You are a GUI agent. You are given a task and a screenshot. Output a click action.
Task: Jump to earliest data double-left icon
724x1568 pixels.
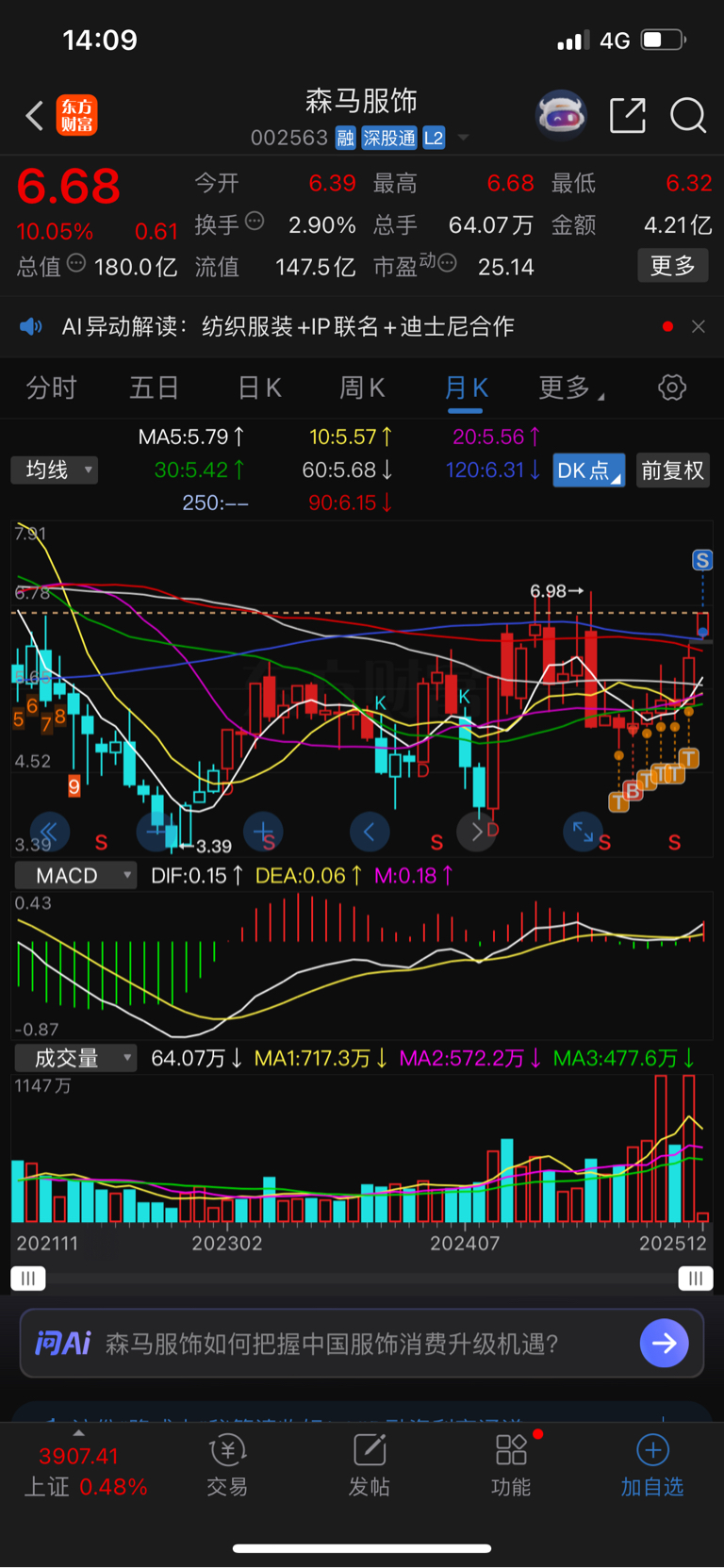tap(49, 832)
